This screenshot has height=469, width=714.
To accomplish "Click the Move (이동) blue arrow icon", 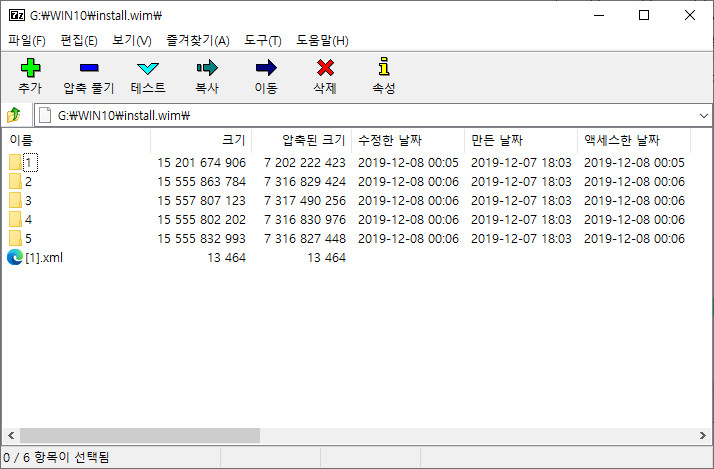I will (266, 68).
